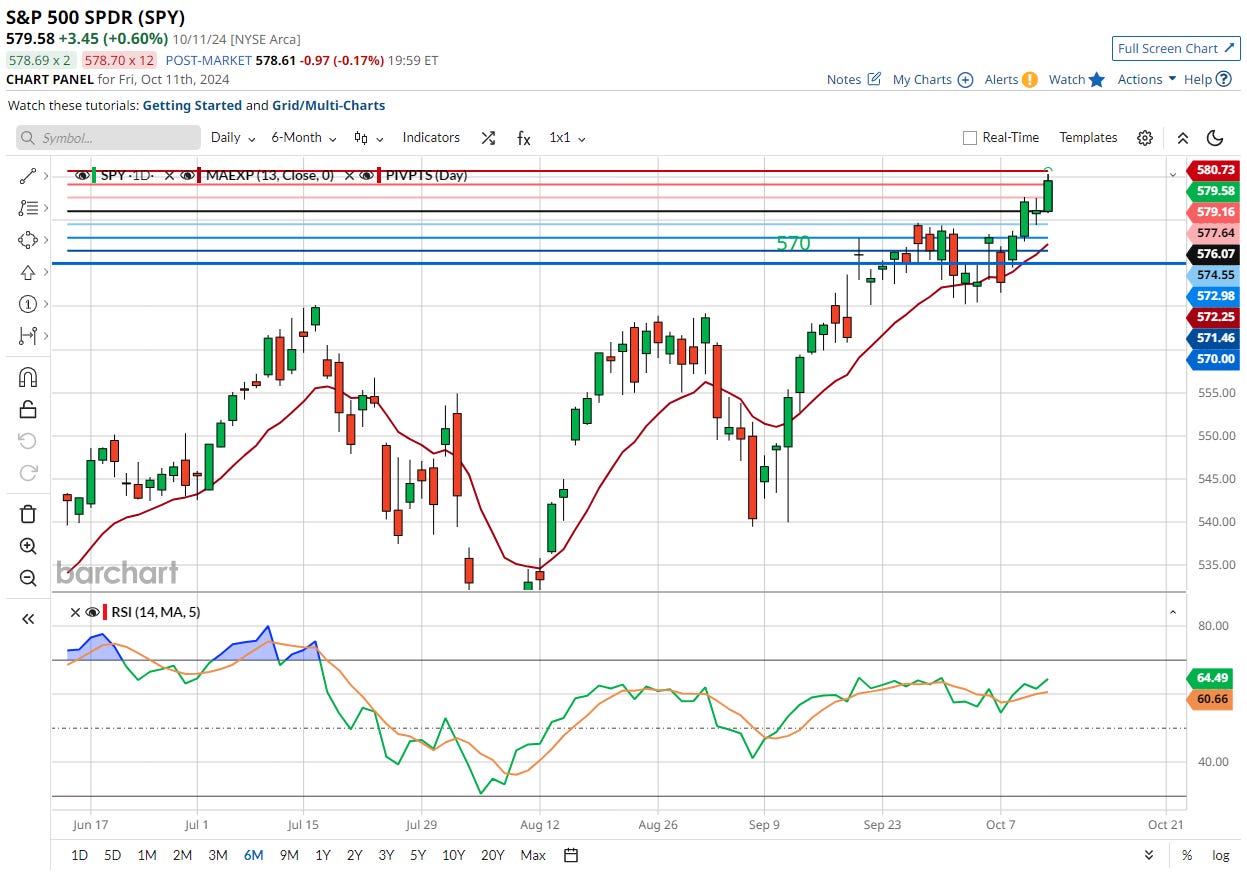Select the trend line drawing tool
This screenshot has width=1247, height=878.
coord(27,176)
